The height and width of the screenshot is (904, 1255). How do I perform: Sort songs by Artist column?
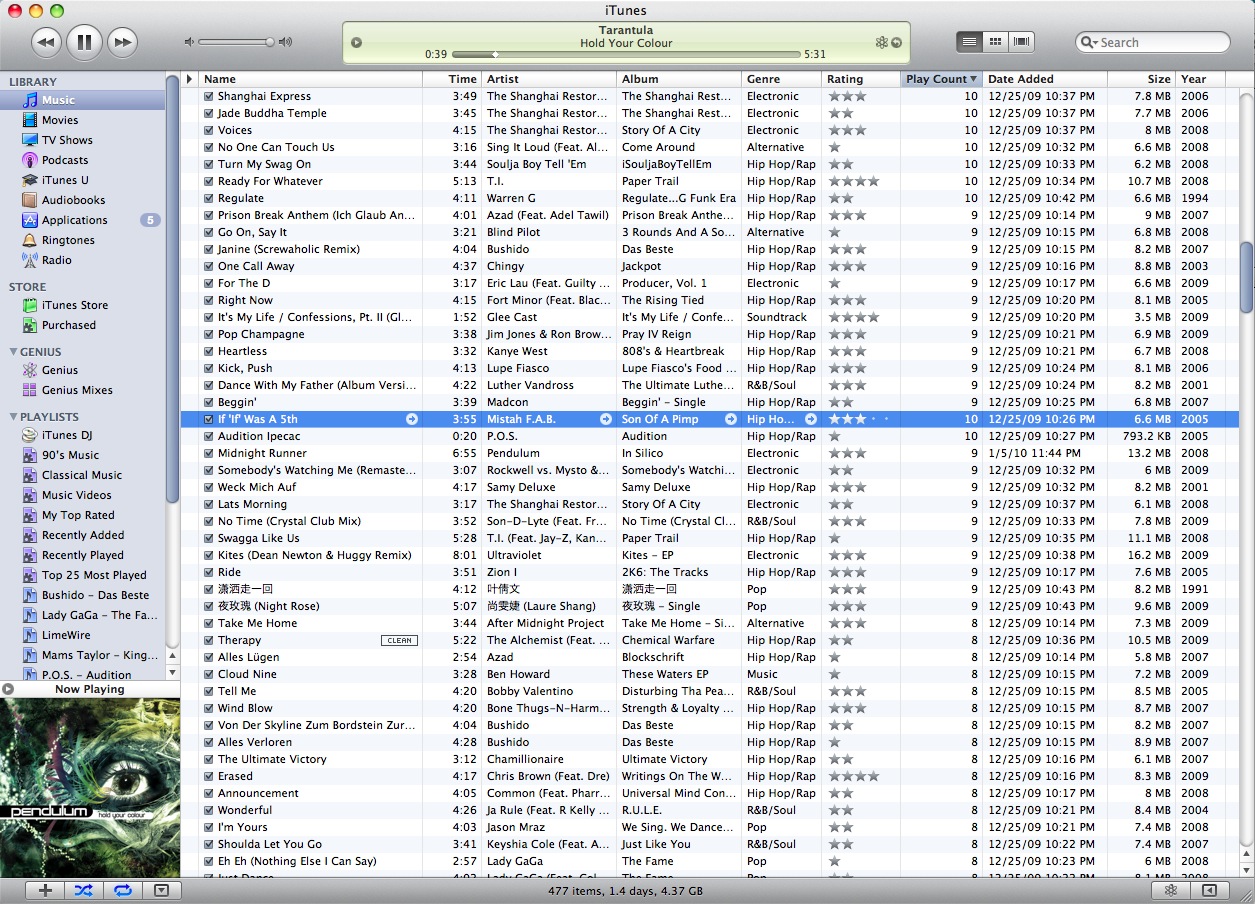pyautogui.click(x=549, y=79)
